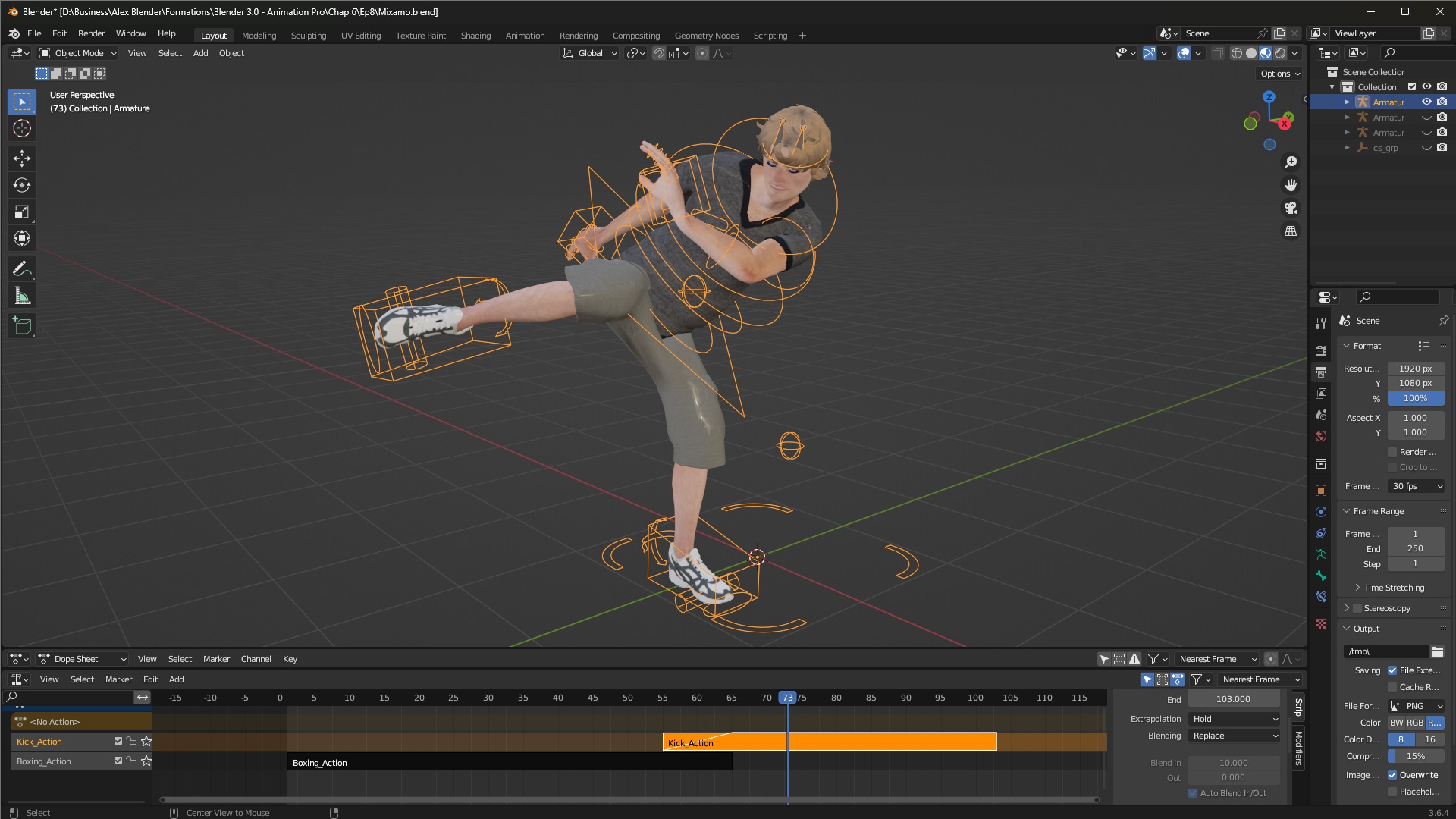
Task: Adjust the Compression 15% slider
Action: pyautogui.click(x=1415, y=756)
